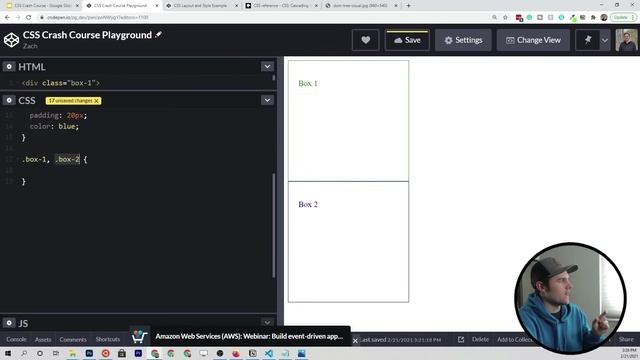Open JS editor settings gear
640x360 pixels.
coord(9,323)
